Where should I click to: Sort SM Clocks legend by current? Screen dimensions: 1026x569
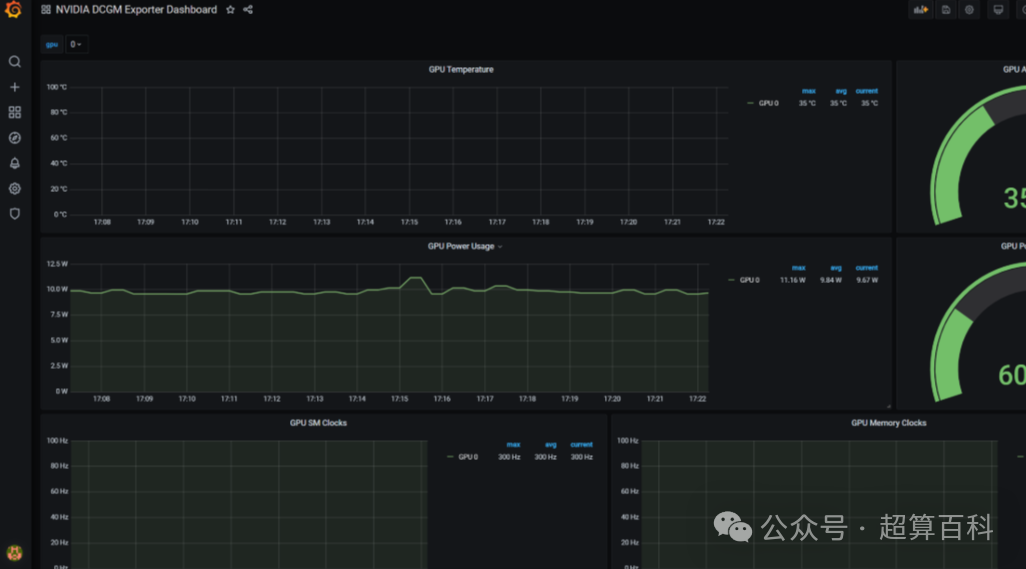[581, 445]
